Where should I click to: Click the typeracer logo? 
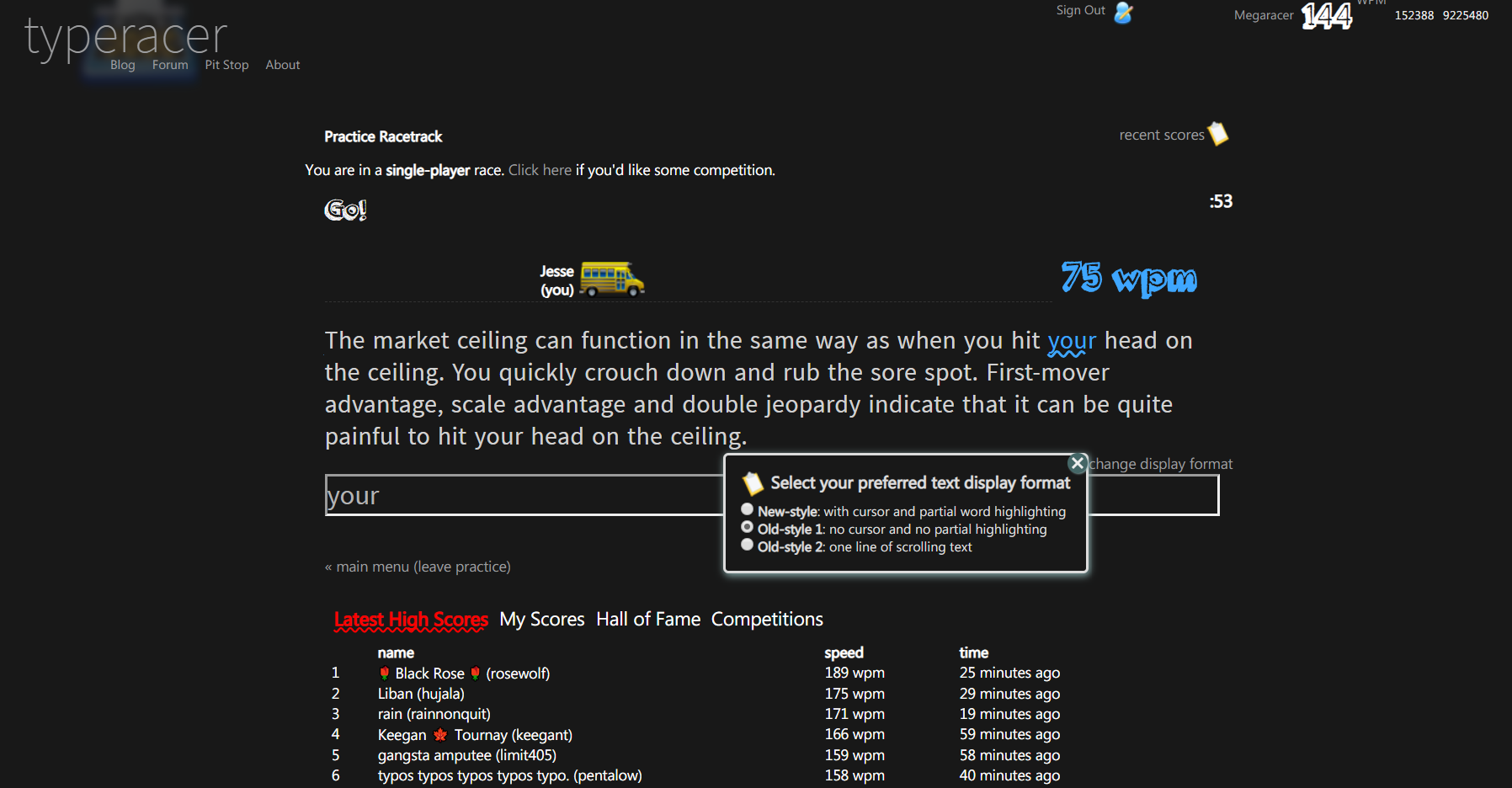click(126, 35)
